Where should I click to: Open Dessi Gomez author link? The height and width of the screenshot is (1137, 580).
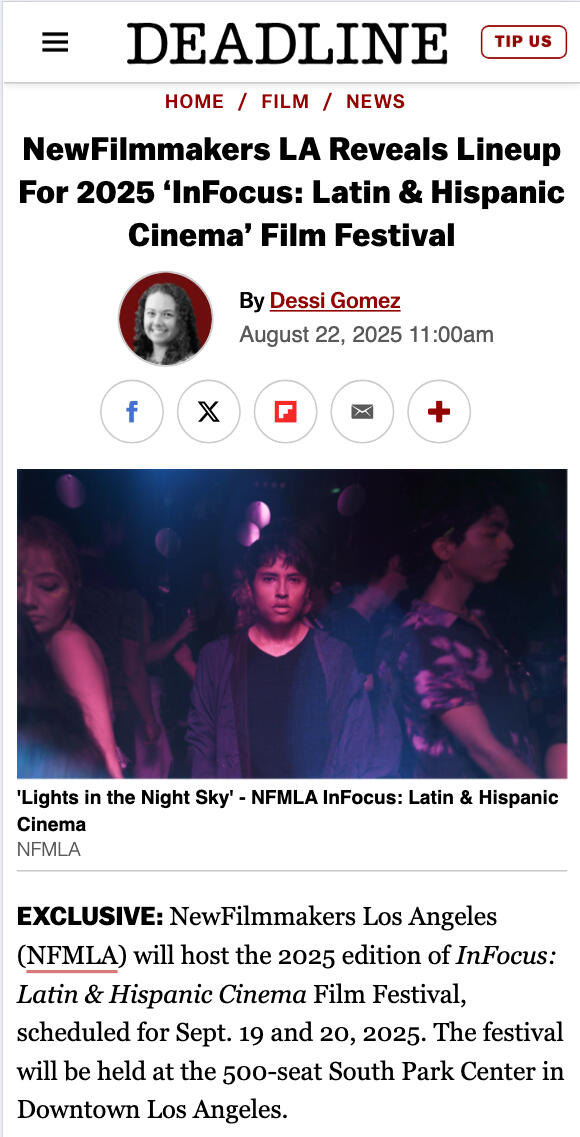pos(335,300)
